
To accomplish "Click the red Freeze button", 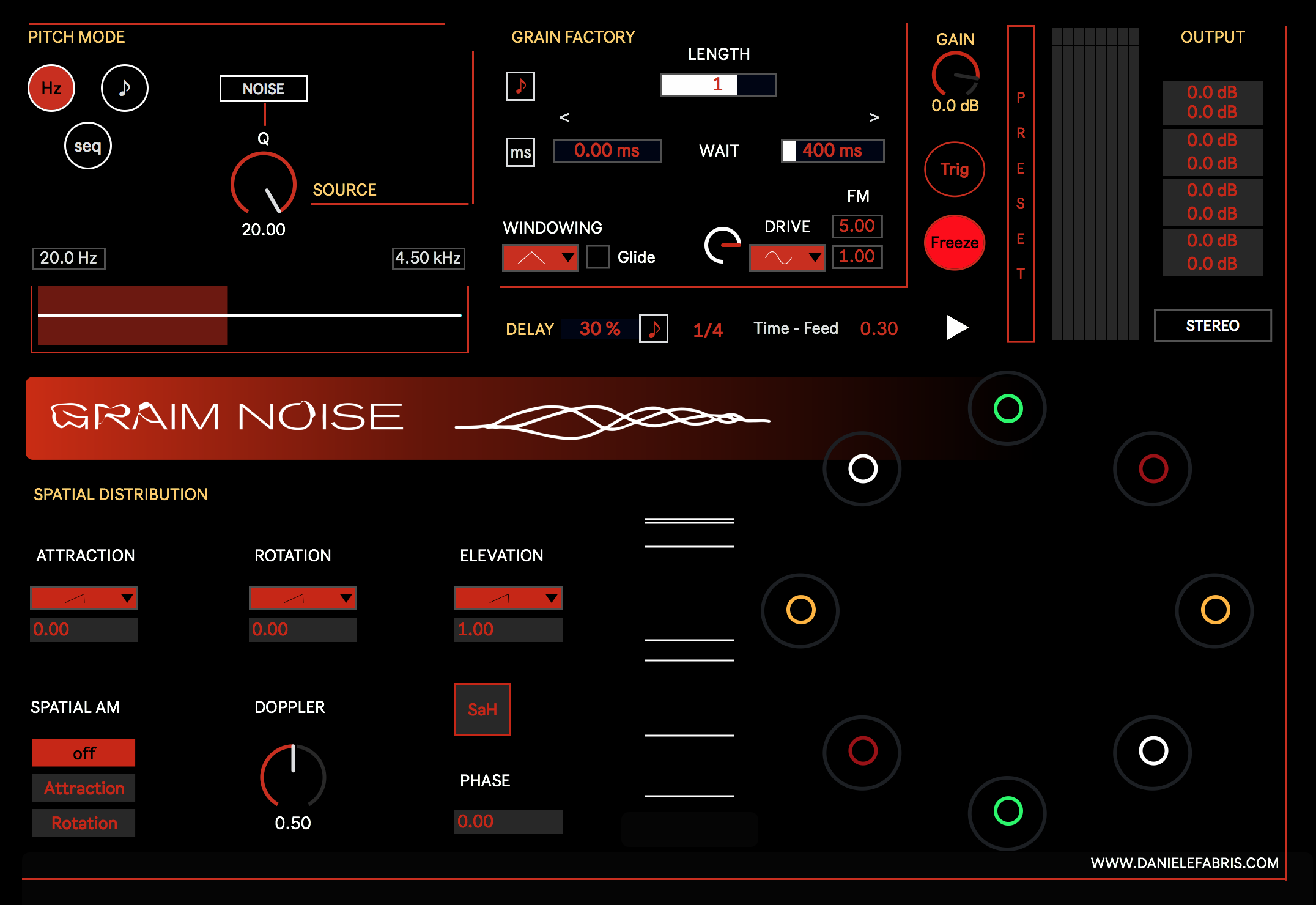I will [x=954, y=243].
